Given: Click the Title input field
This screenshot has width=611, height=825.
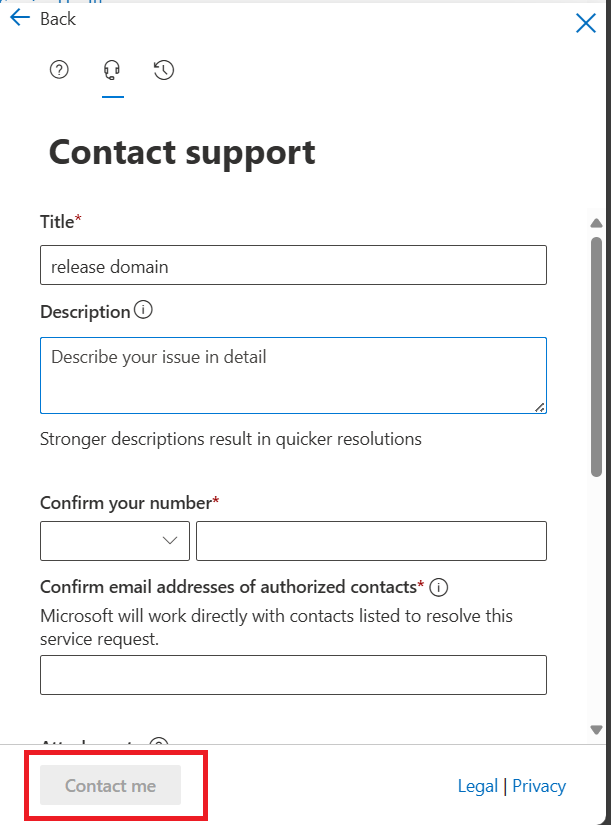Looking at the screenshot, I should pyautogui.click(x=293, y=265).
